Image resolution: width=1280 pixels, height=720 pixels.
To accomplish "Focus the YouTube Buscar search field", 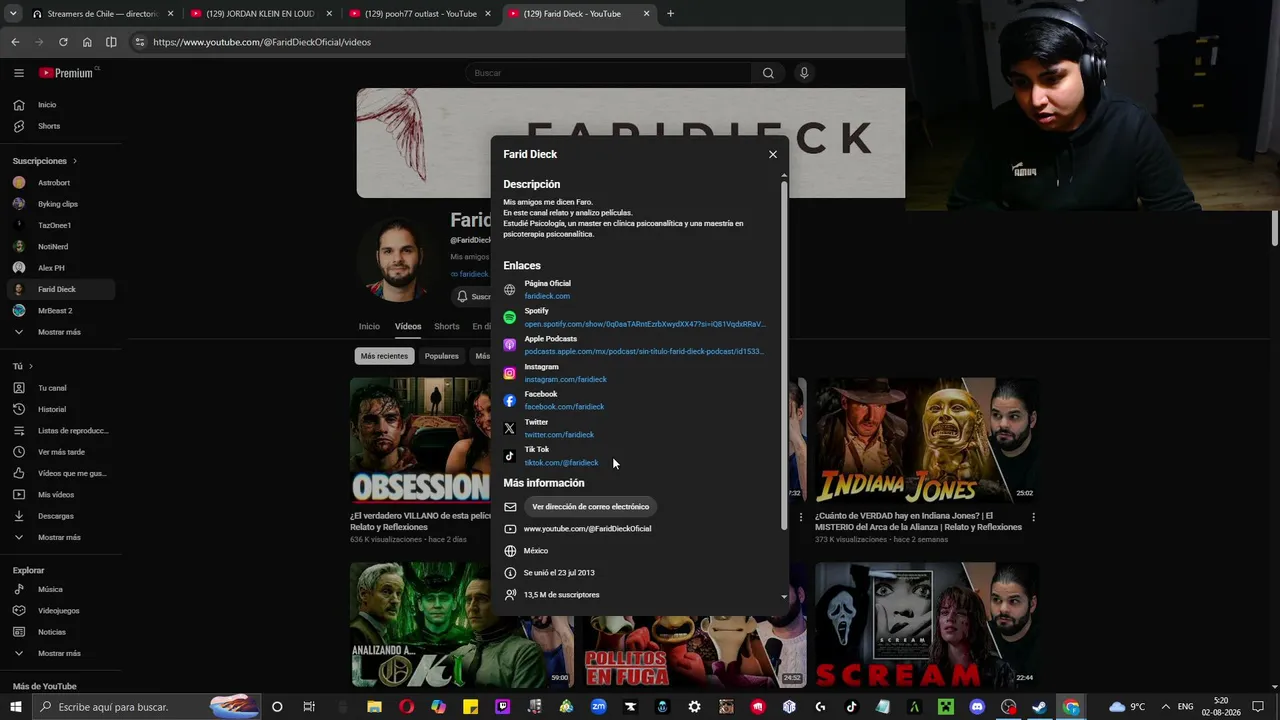I will pos(608,73).
